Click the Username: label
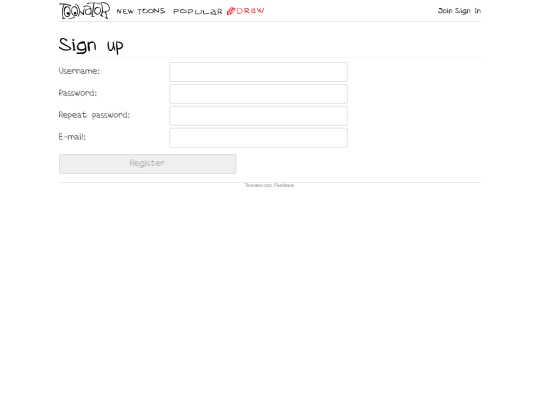The image size is (540, 405). pos(79,71)
